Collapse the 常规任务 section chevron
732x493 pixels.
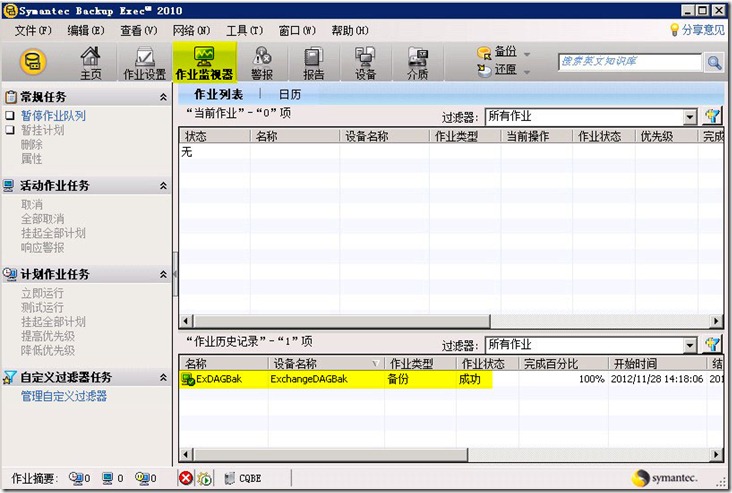[x=163, y=97]
